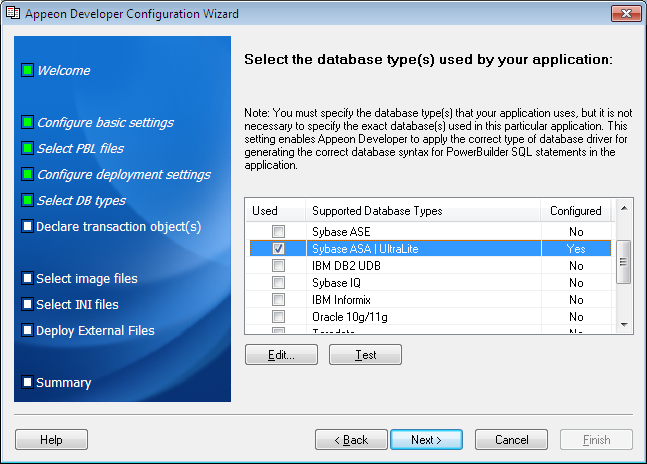The width and height of the screenshot is (647, 464).
Task: Click the database list scrollbar thumb
Action: click(x=623, y=262)
